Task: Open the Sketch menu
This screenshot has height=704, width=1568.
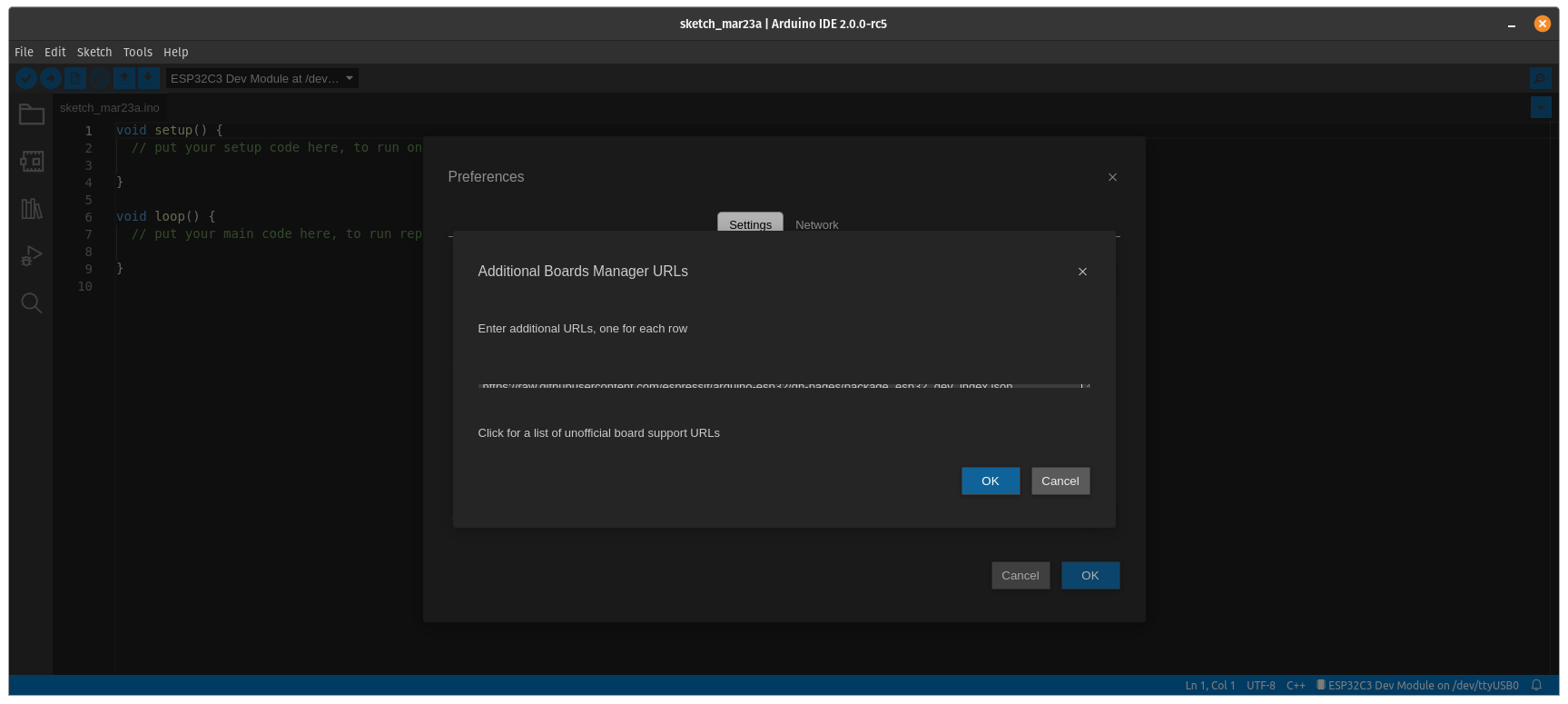Action: 94,52
